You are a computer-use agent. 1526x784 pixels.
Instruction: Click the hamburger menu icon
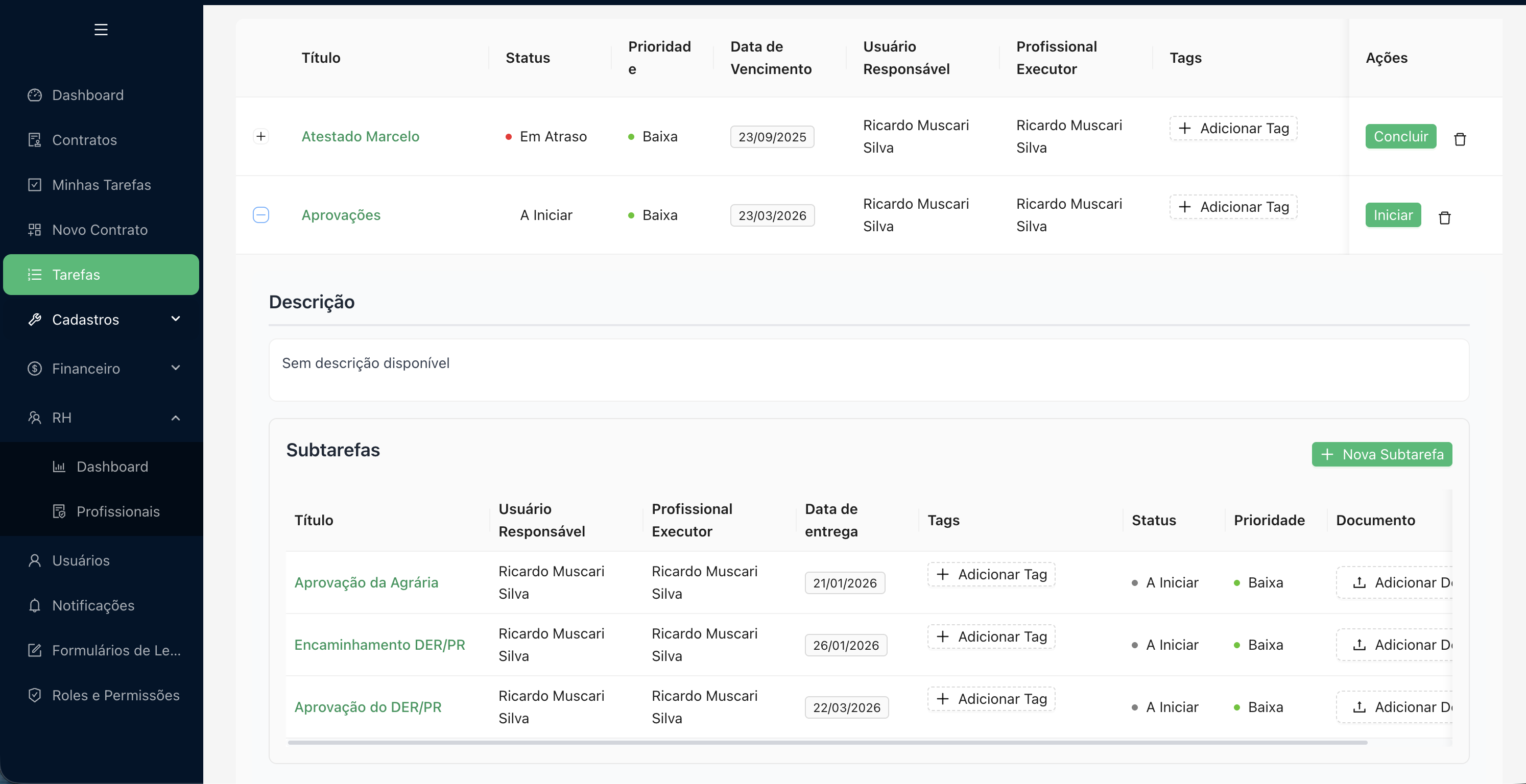101,30
